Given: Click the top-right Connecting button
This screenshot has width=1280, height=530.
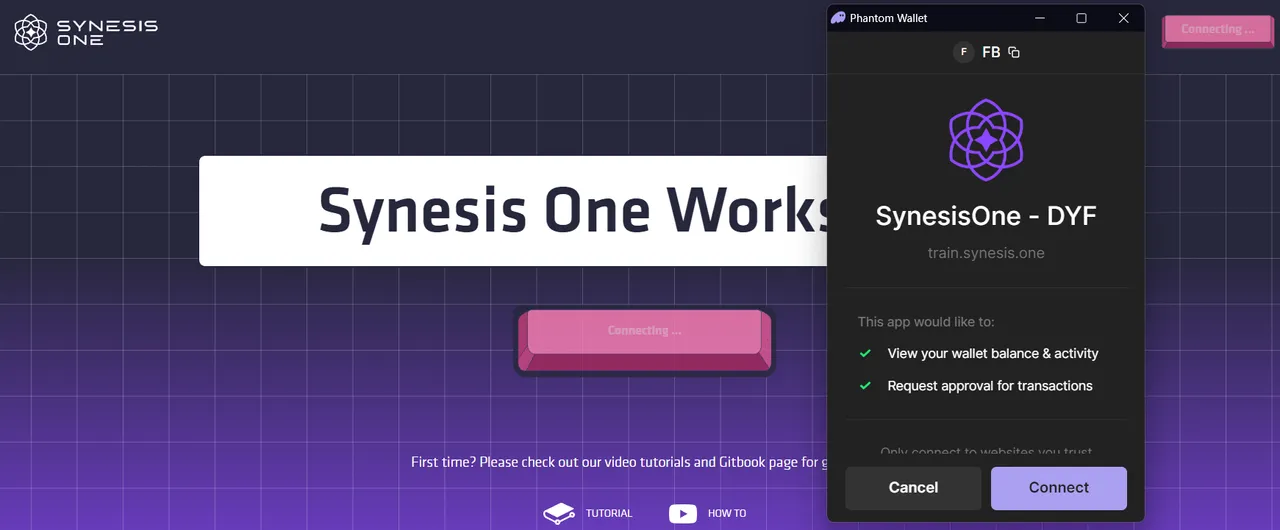Looking at the screenshot, I should [1217, 30].
